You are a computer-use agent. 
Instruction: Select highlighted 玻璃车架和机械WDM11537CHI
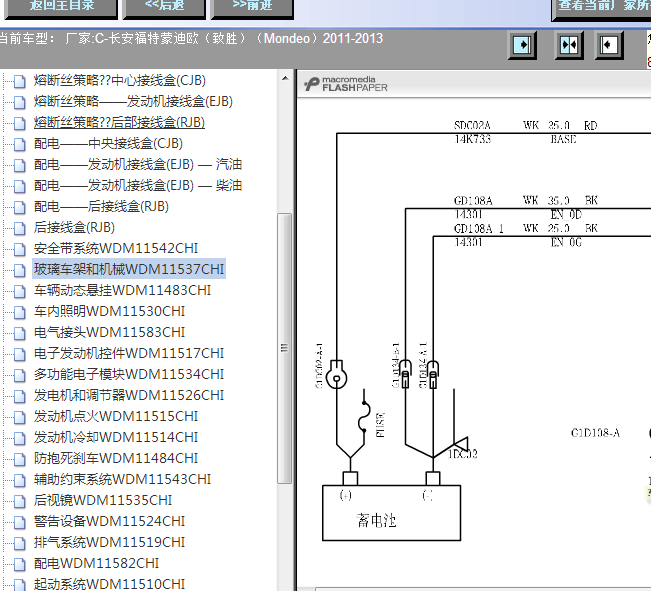129,269
